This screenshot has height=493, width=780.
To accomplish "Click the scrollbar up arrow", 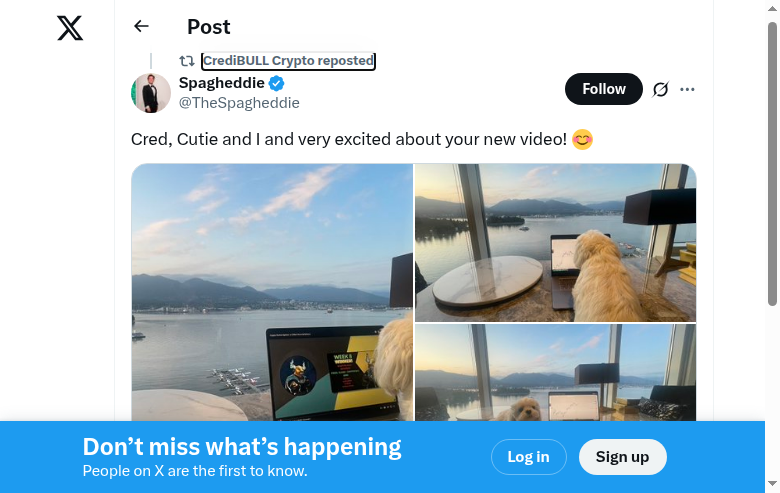I will [x=772, y=8].
